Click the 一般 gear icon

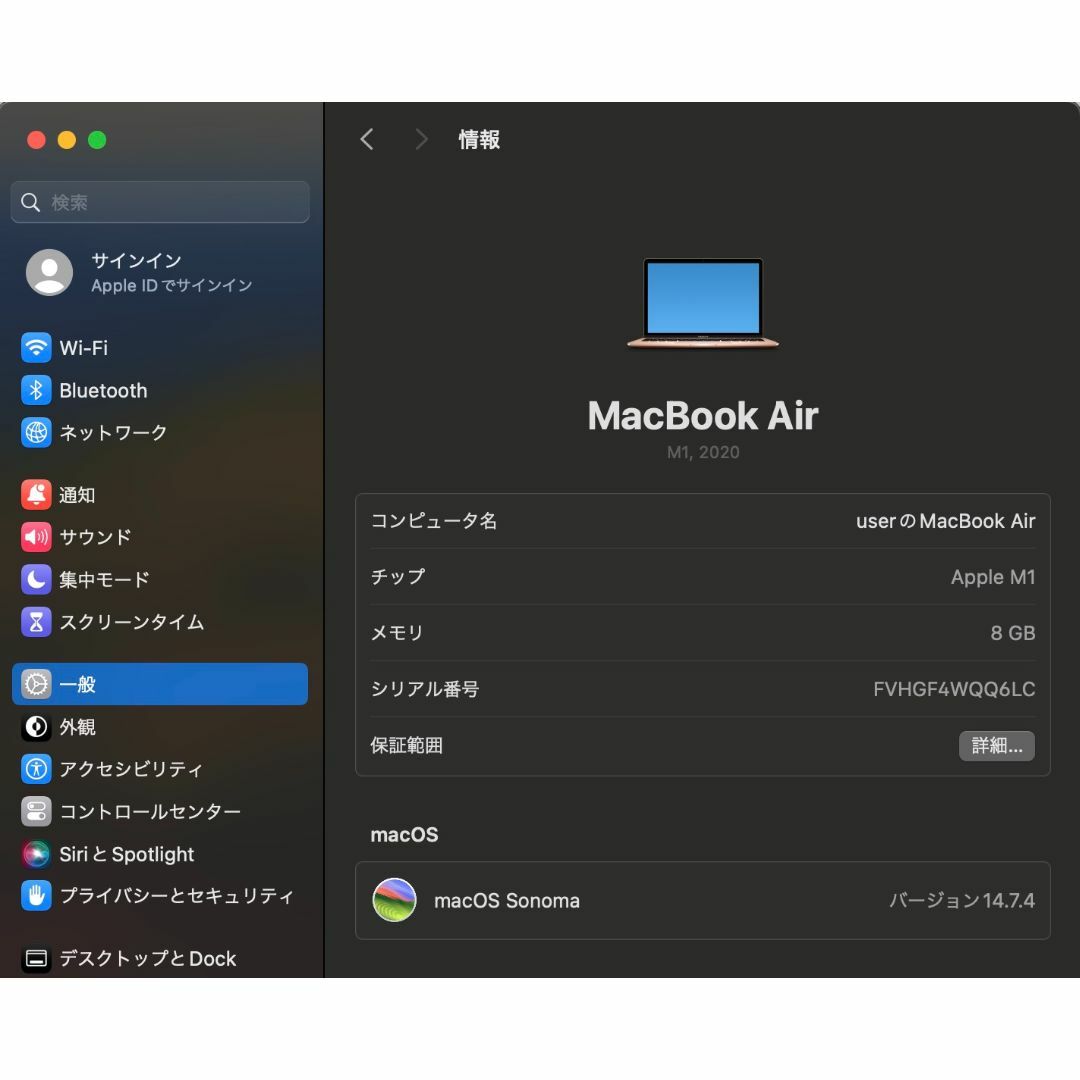coord(36,684)
